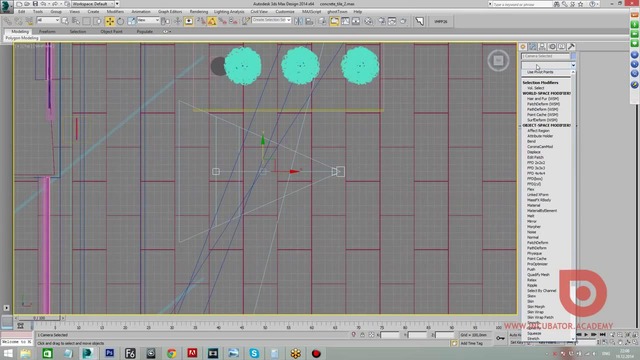Open the Hierarchy command panel tab
640x360 pixels.
point(542,47)
